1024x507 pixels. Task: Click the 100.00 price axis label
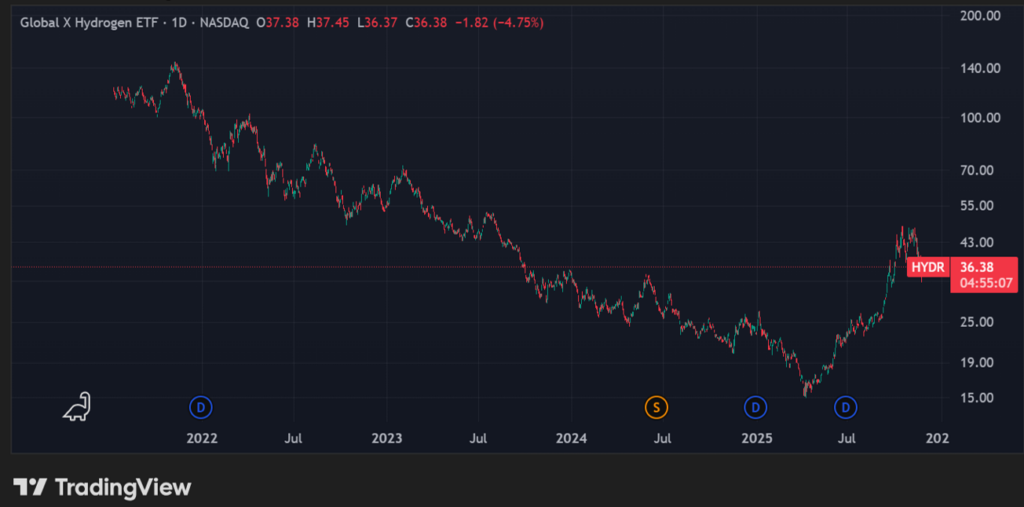[x=980, y=117]
